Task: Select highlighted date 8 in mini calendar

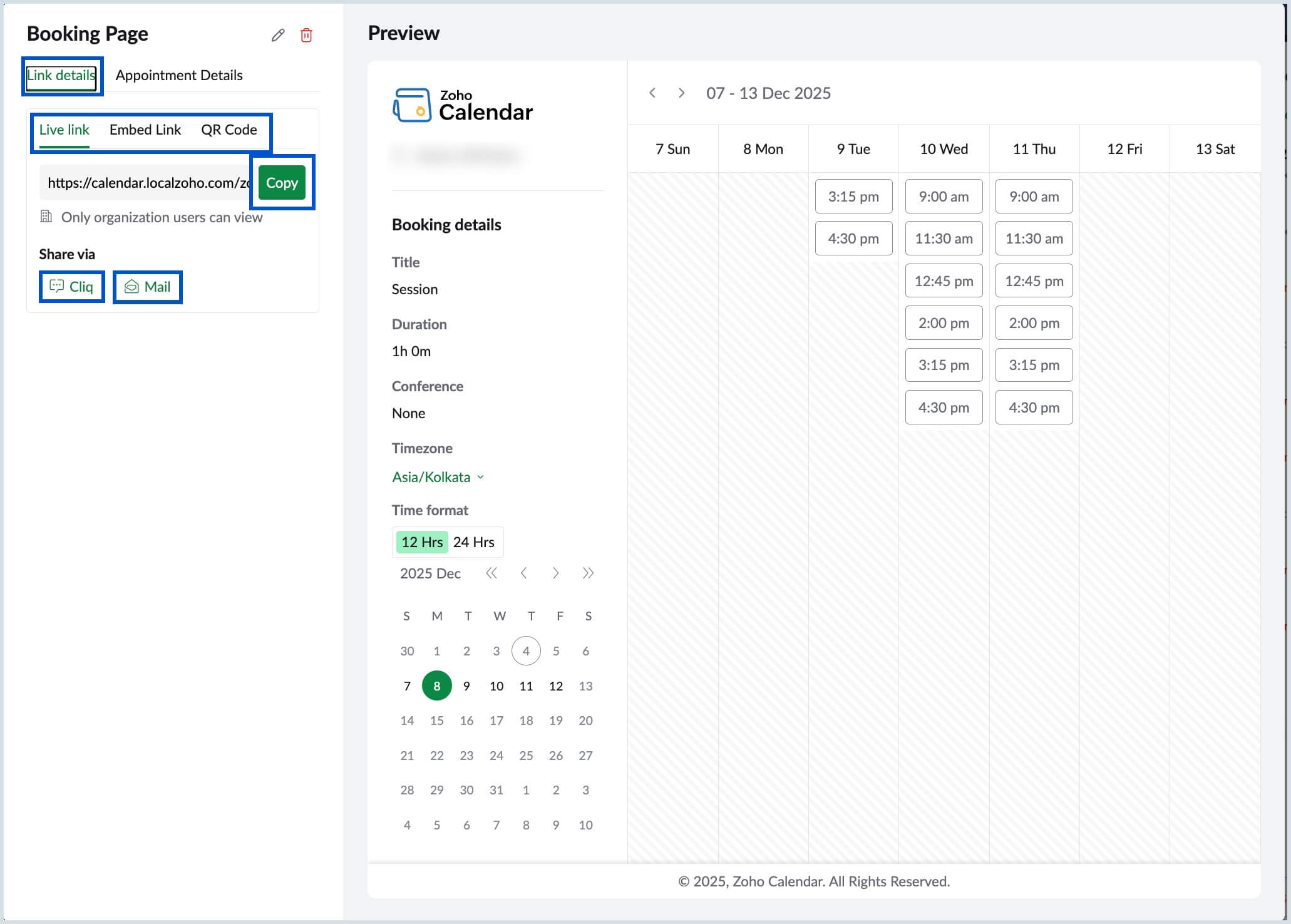Action: (x=437, y=685)
